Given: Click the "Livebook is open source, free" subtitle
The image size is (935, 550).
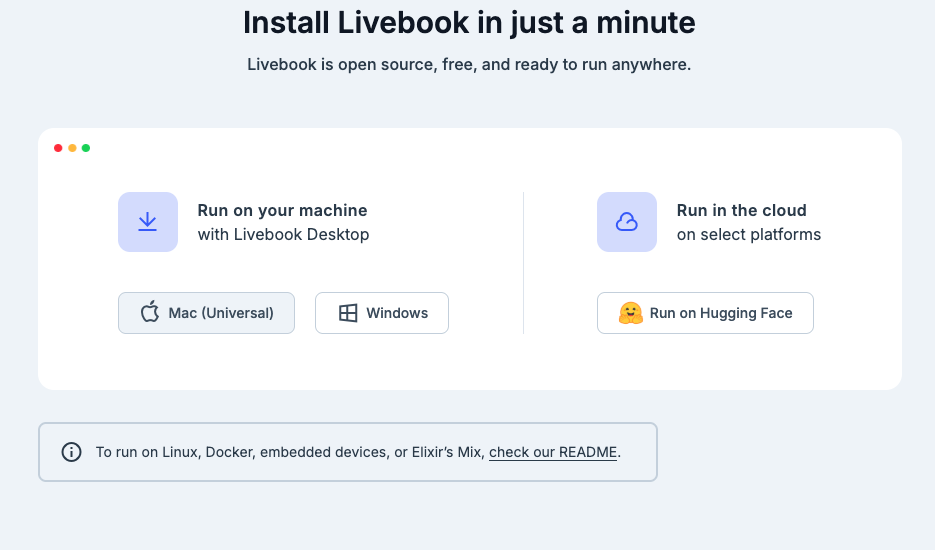Looking at the screenshot, I should (469, 64).
